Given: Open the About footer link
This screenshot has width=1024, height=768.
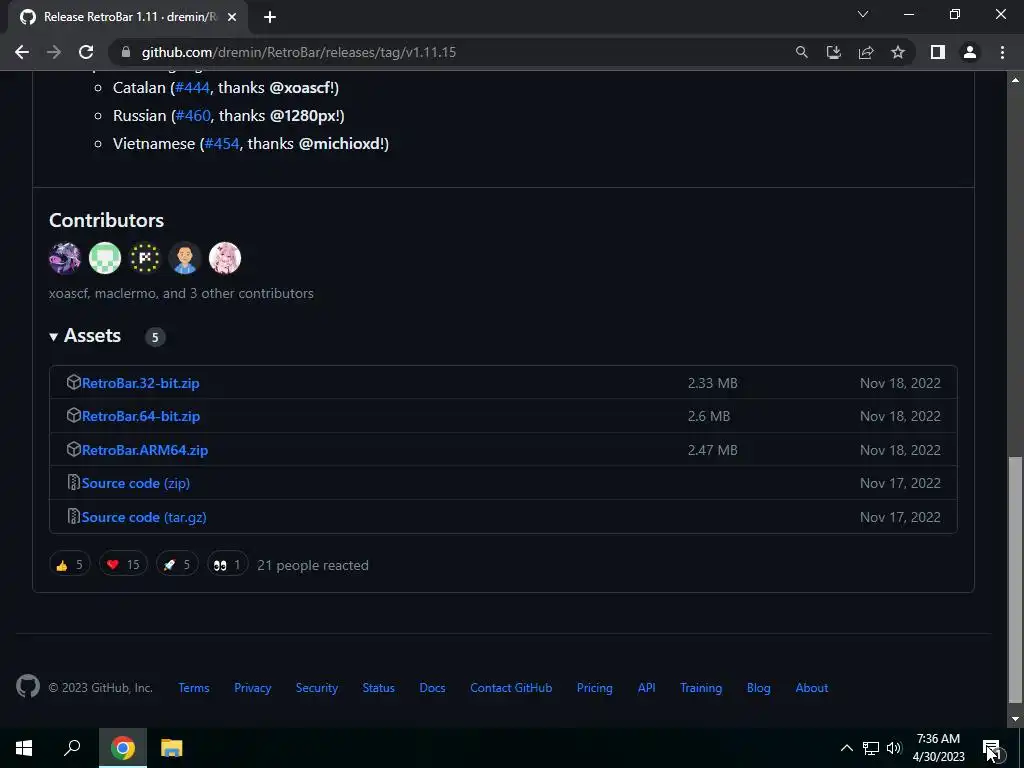Looking at the screenshot, I should (x=812, y=688).
